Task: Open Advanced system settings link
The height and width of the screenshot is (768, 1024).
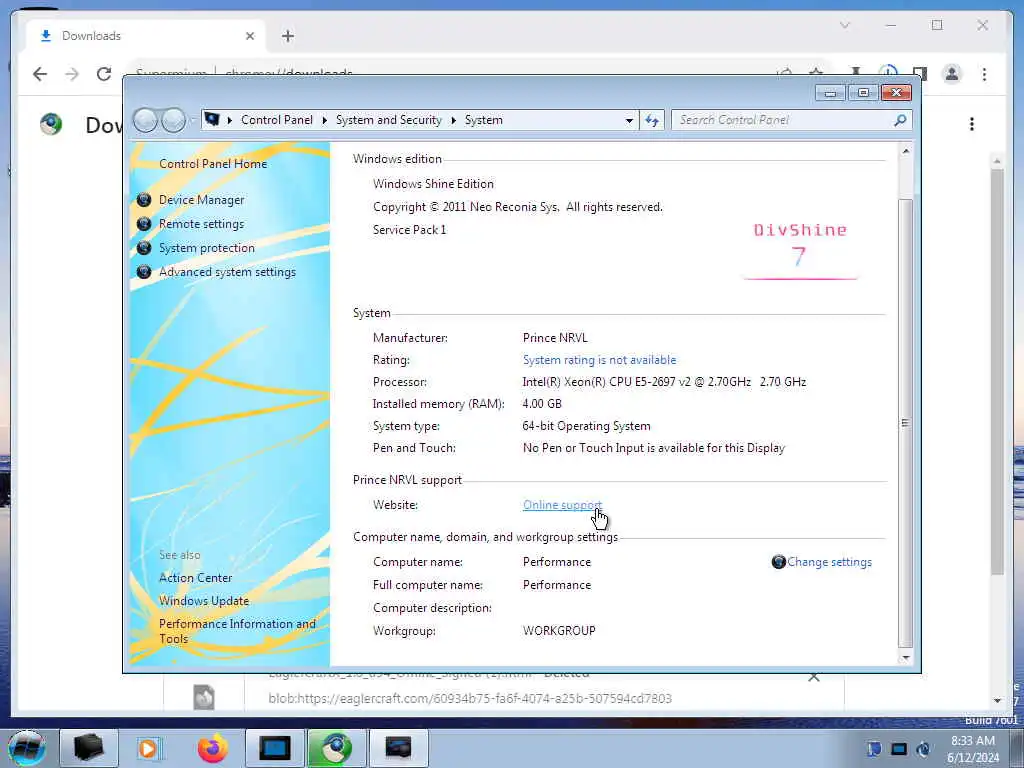Action: coord(227,272)
